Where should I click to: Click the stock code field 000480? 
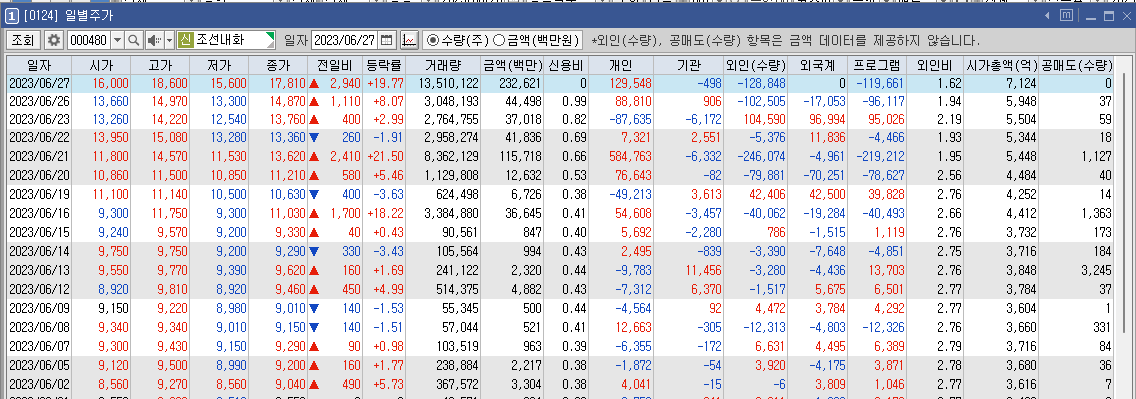pos(88,40)
